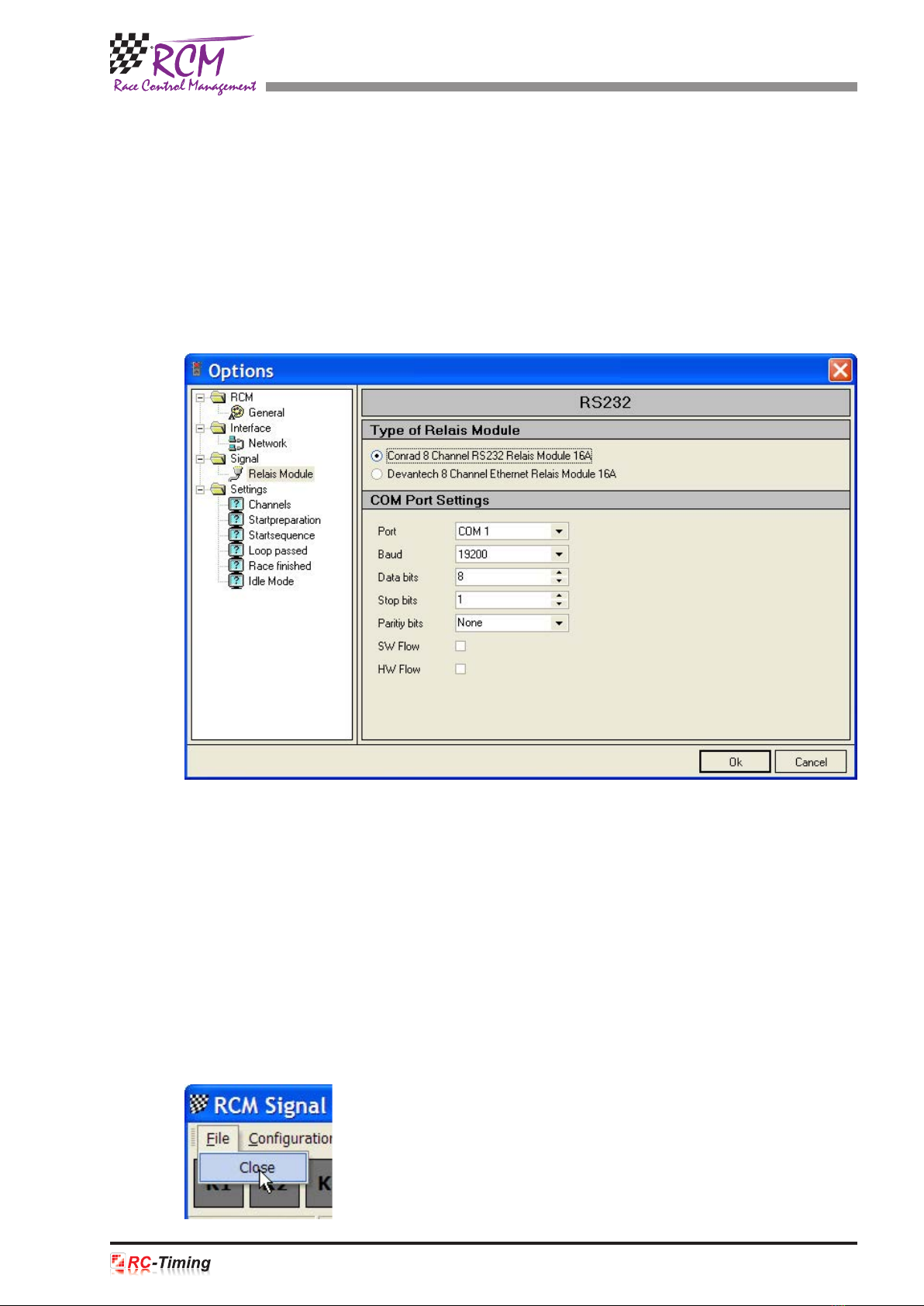Click the Channels settings icon
This screenshot has height=1306, width=924.
pyautogui.click(x=236, y=505)
